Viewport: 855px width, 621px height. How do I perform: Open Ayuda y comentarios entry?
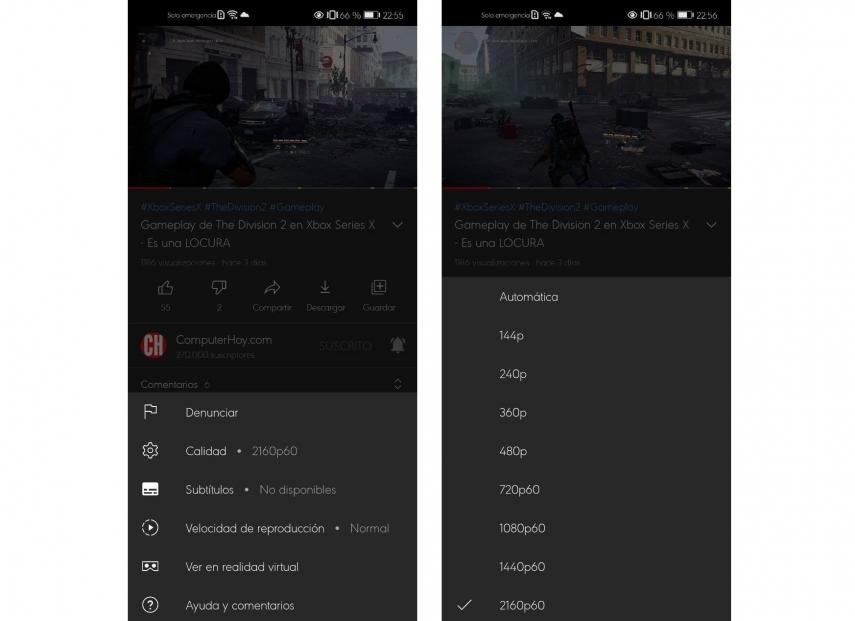272,604
